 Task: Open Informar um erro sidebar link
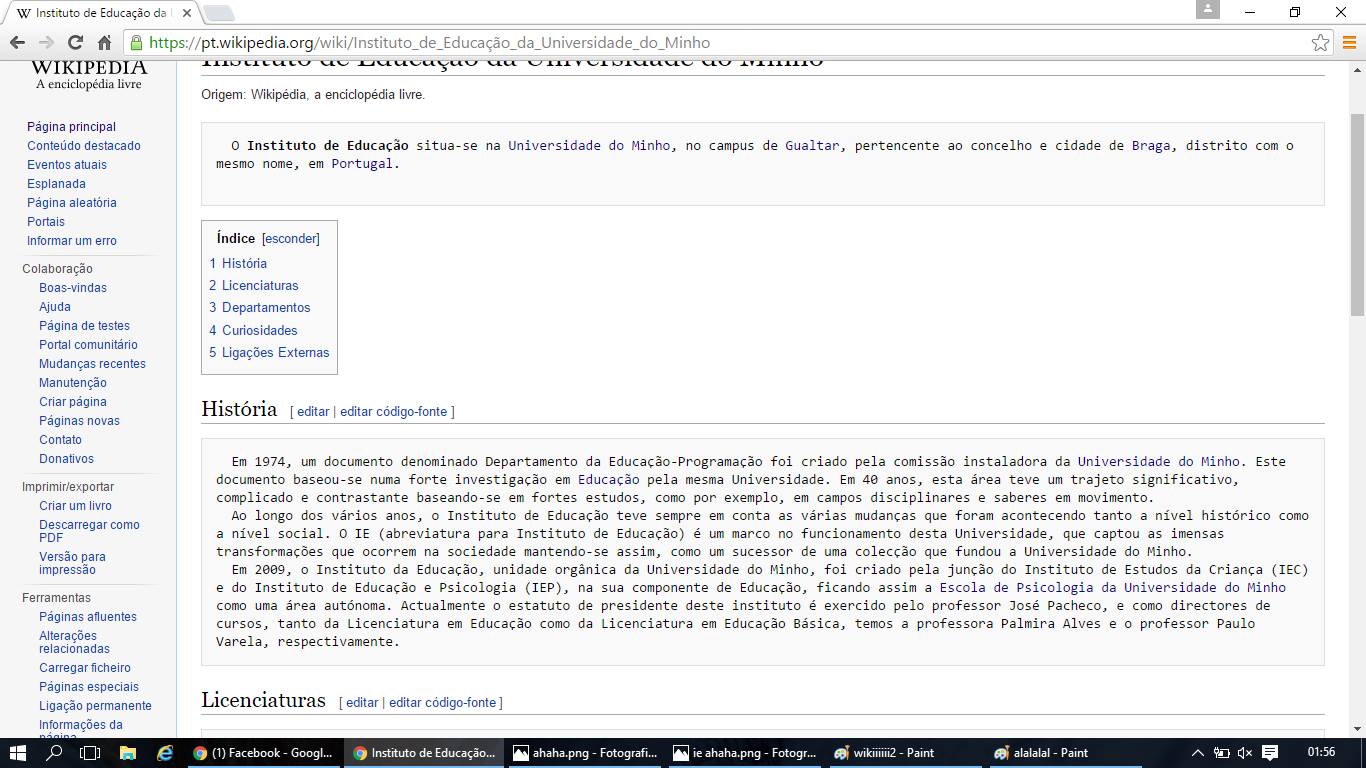(72, 241)
